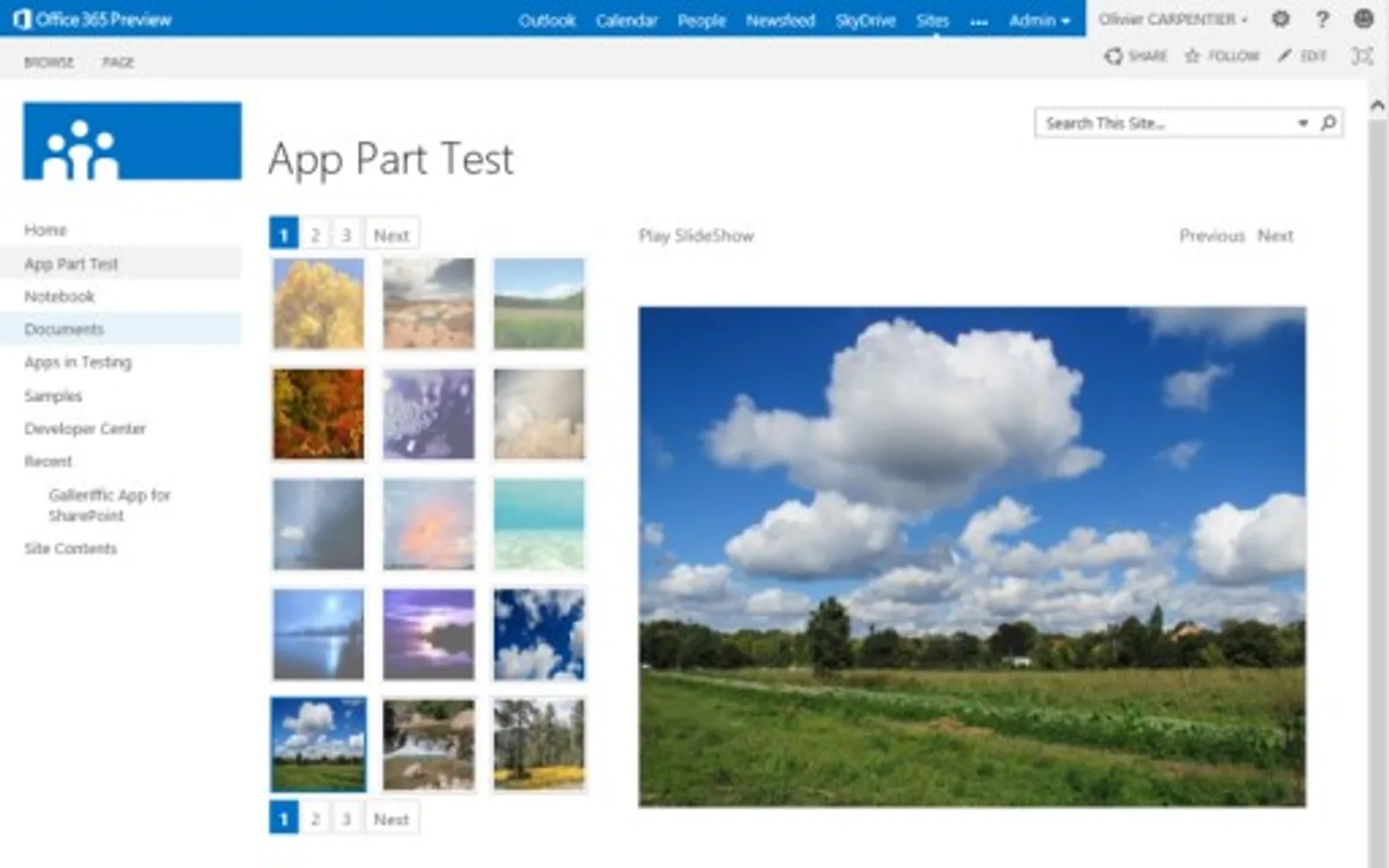
Task: Click Previous above the large photo
Action: (1212, 235)
